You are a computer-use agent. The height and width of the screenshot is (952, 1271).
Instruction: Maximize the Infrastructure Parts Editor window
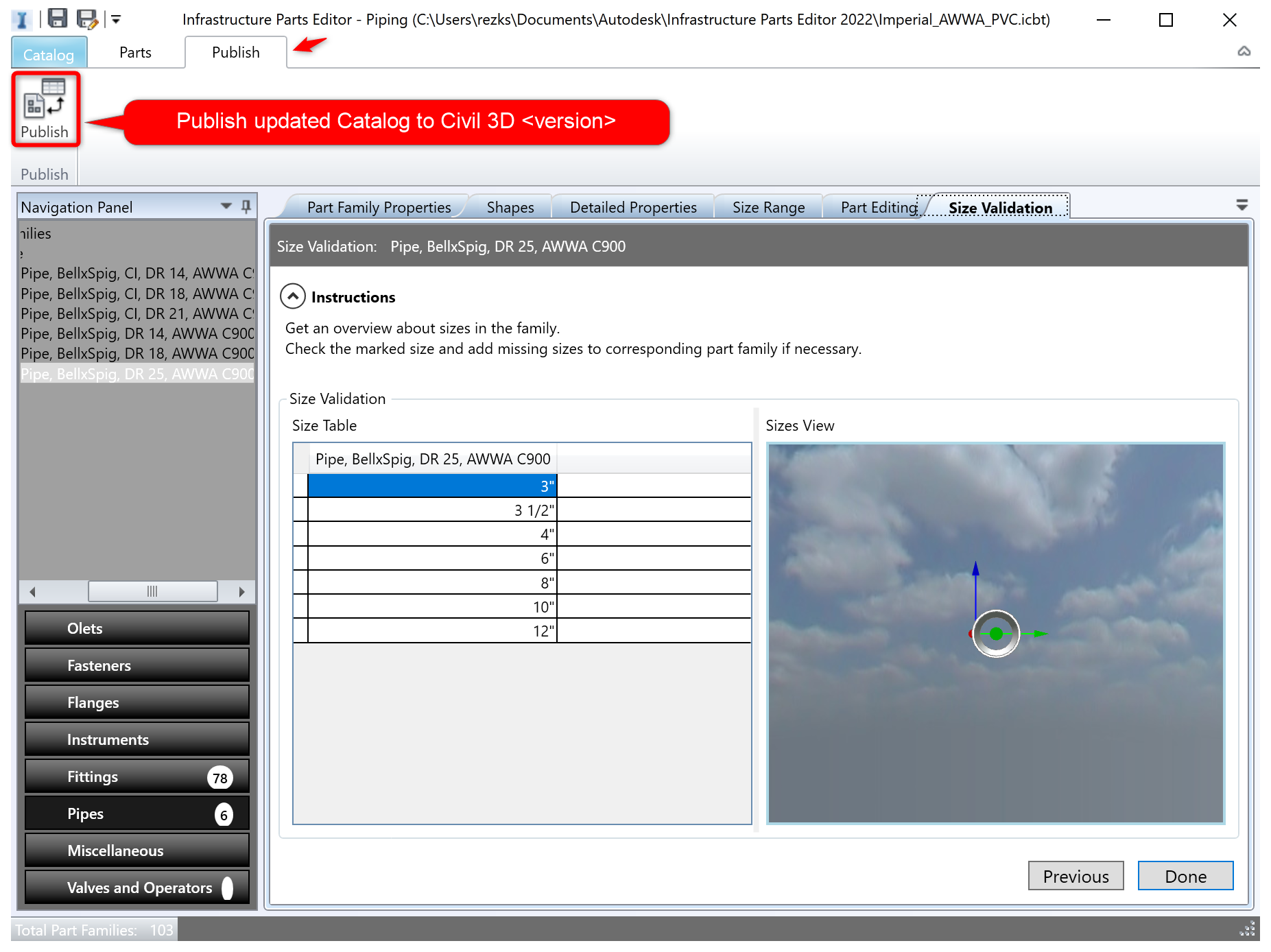(1166, 20)
